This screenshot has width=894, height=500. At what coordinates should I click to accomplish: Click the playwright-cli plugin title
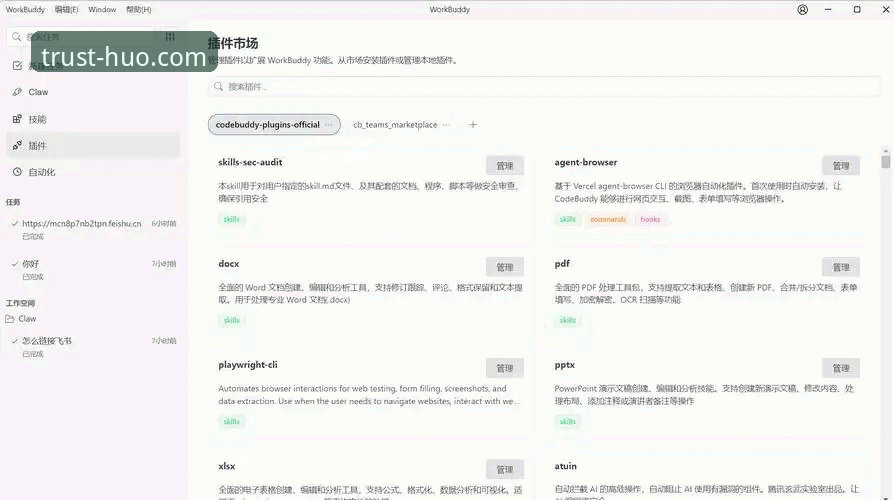[x=247, y=365]
